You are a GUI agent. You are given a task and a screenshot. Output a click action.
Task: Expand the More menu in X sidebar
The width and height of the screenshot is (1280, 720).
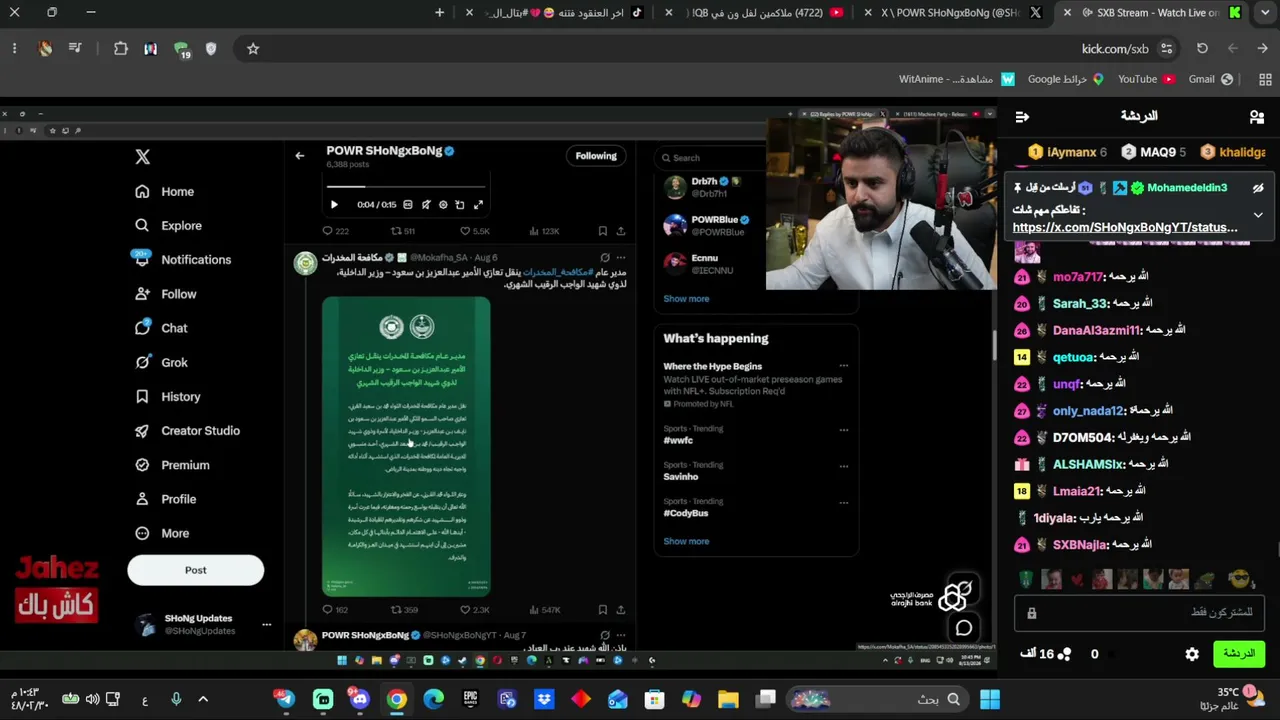pos(162,533)
